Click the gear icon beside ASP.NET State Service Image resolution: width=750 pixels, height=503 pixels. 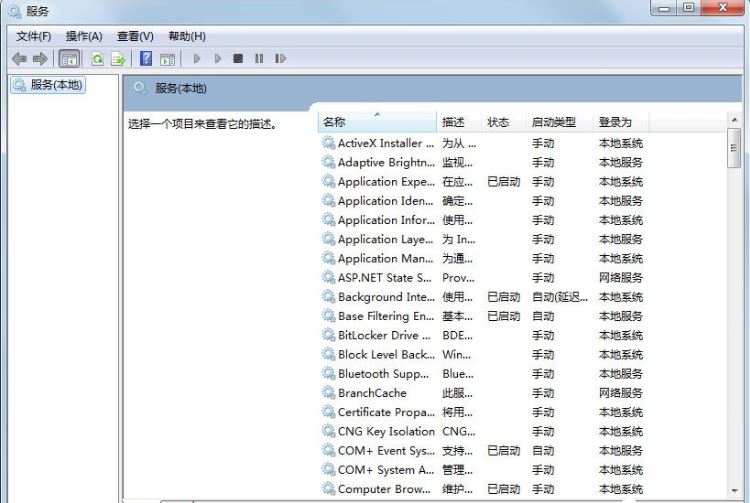click(328, 277)
